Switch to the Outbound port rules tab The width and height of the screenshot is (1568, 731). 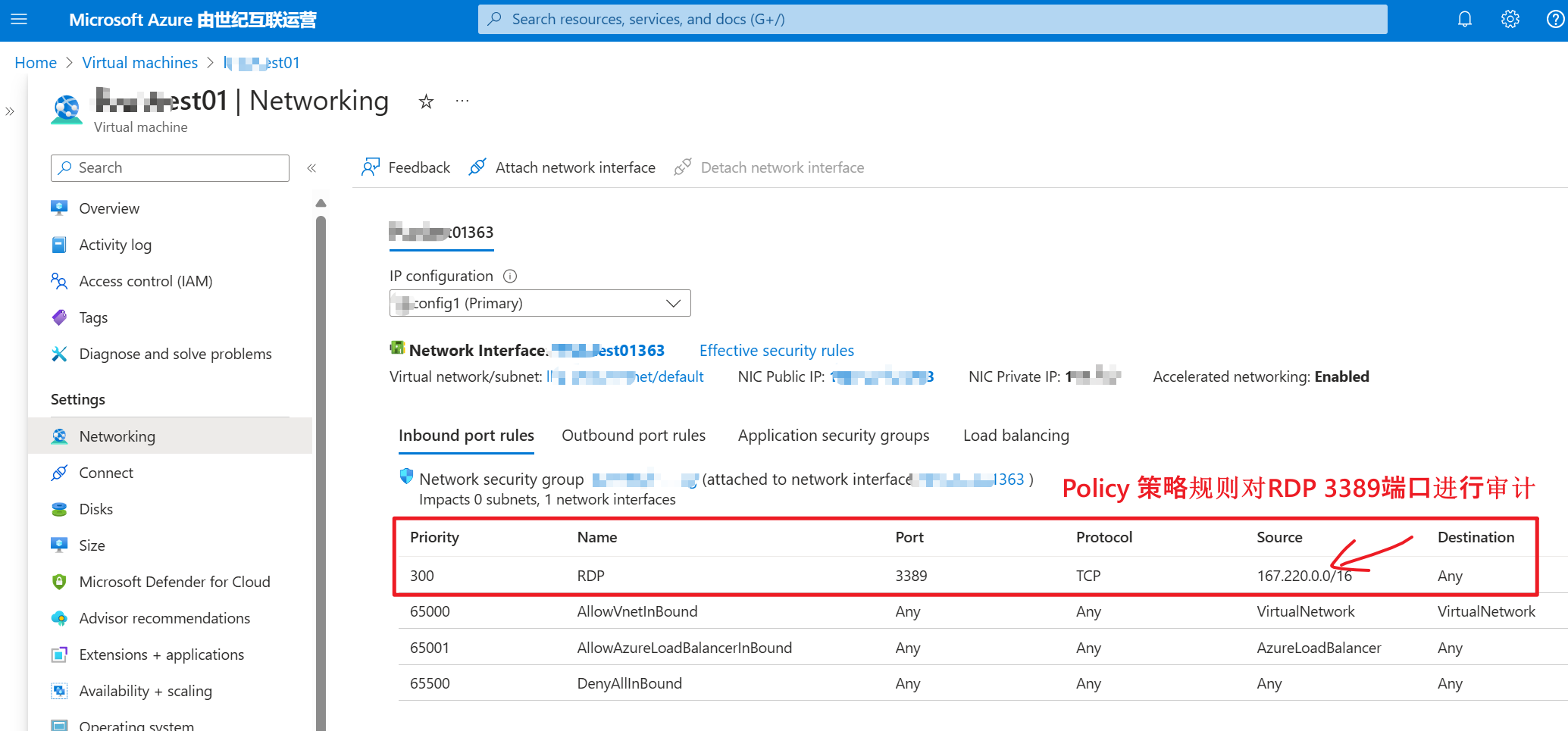click(x=633, y=436)
